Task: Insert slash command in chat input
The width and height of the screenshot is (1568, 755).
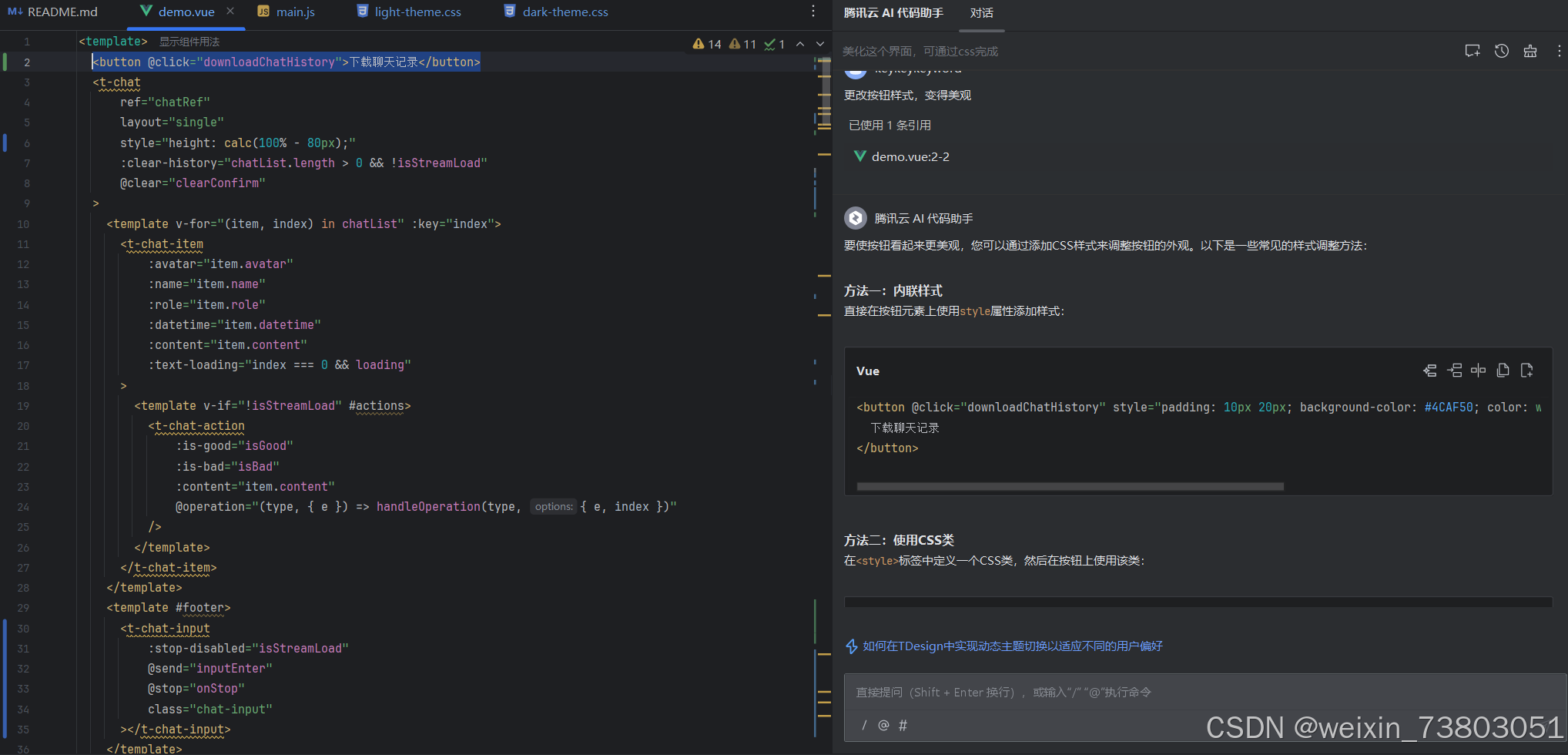Action: coord(864,725)
